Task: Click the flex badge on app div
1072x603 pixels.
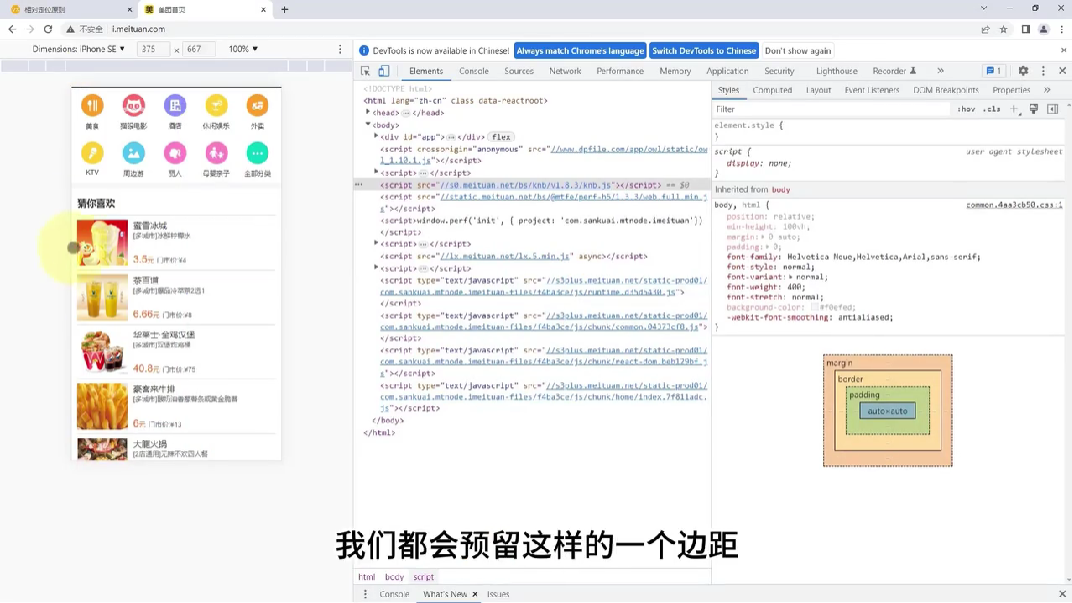Action: point(501,137)
